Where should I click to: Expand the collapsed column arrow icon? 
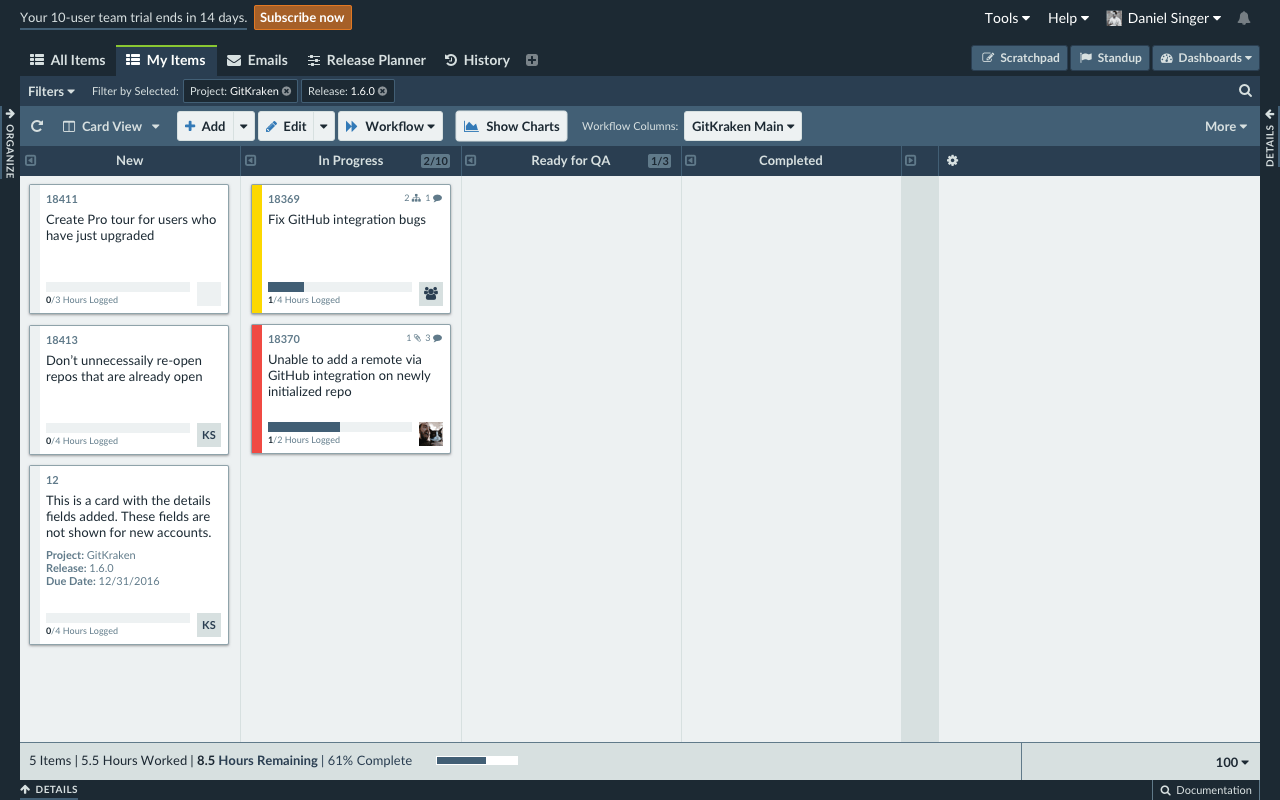[910, 160]
